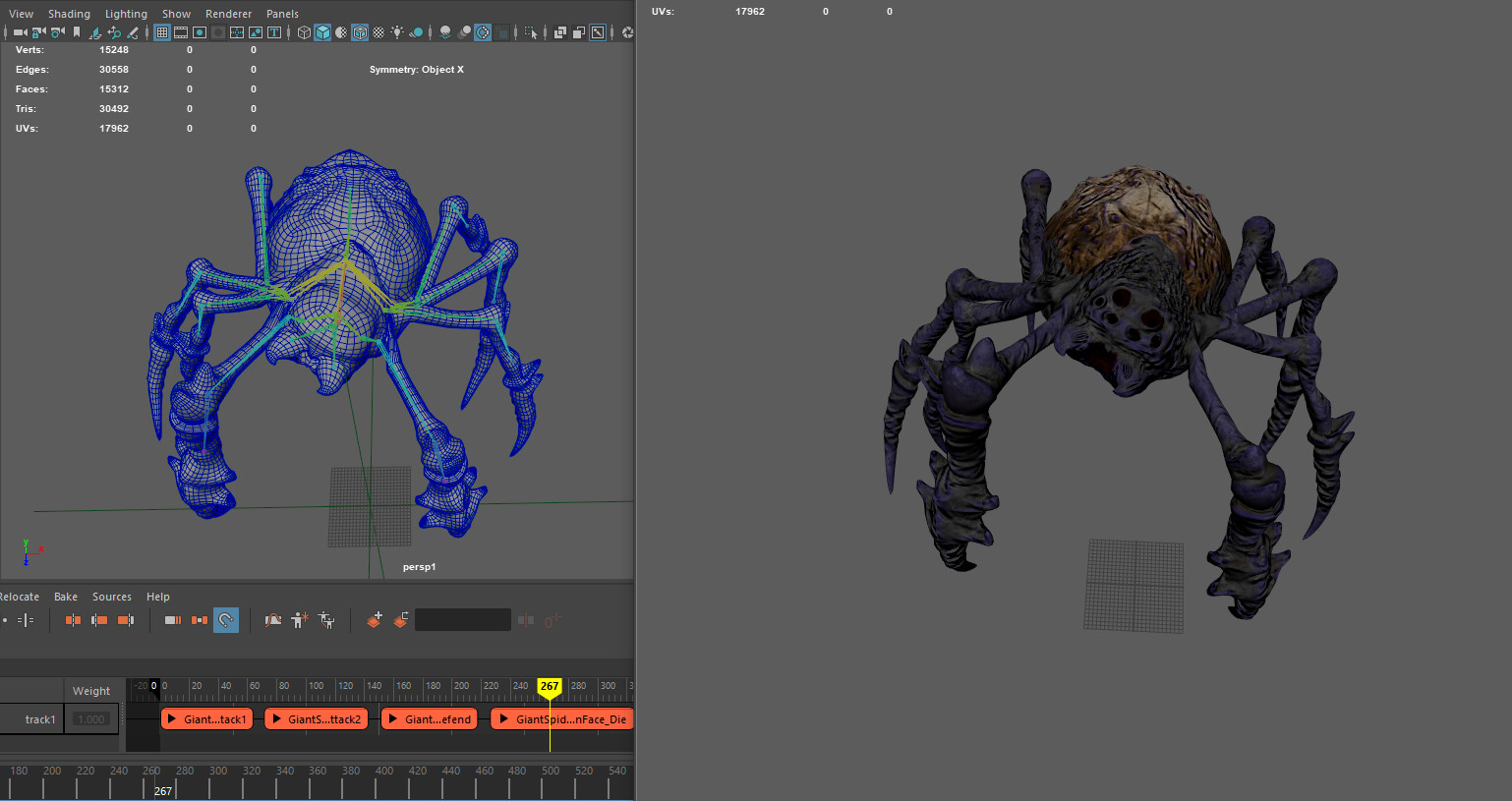Activate Shaded display mode icon
The height and width of the screenshot is (801, 1512).
coord(321,32)
